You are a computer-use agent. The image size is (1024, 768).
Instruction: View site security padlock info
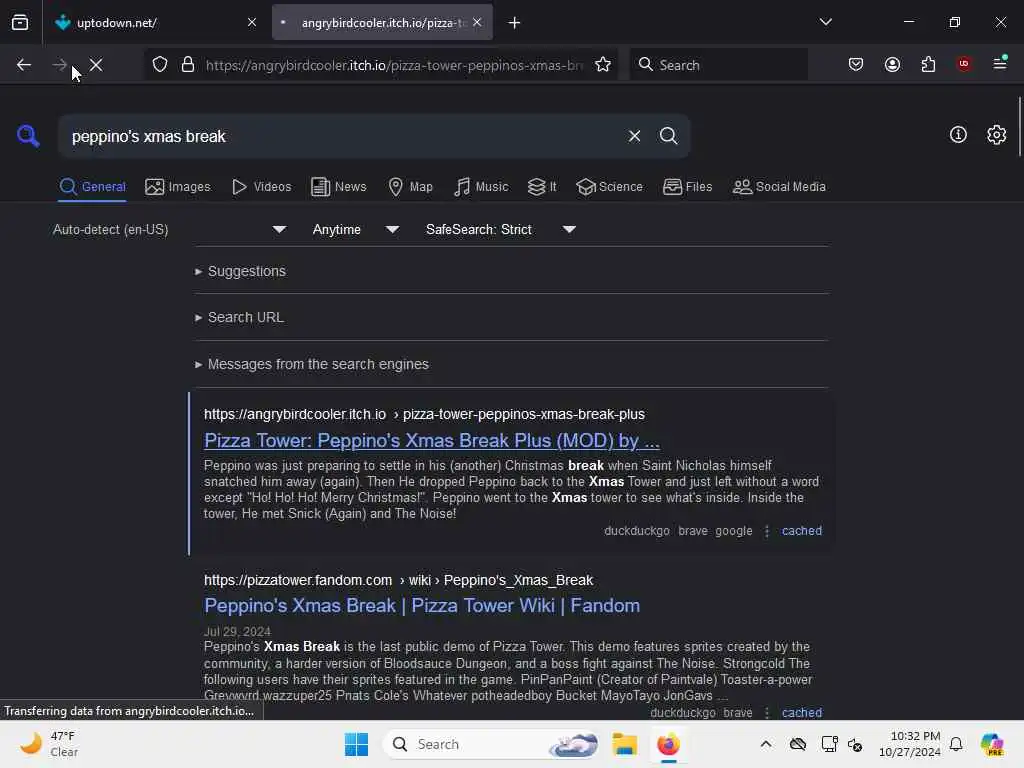pyautogui.click(x=188, y=65)
